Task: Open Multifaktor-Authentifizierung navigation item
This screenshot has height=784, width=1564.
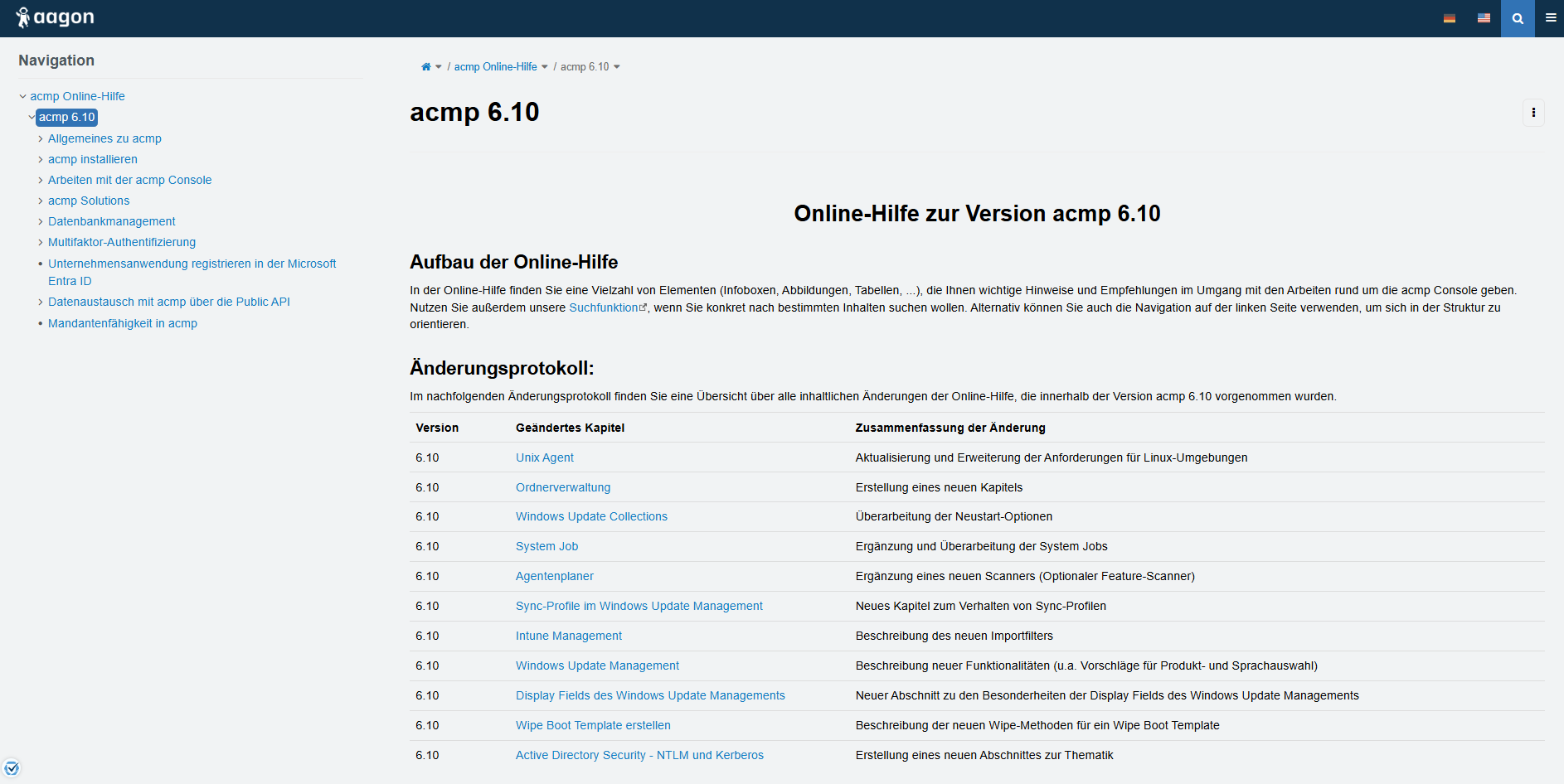Action: (x=122, y=242)
